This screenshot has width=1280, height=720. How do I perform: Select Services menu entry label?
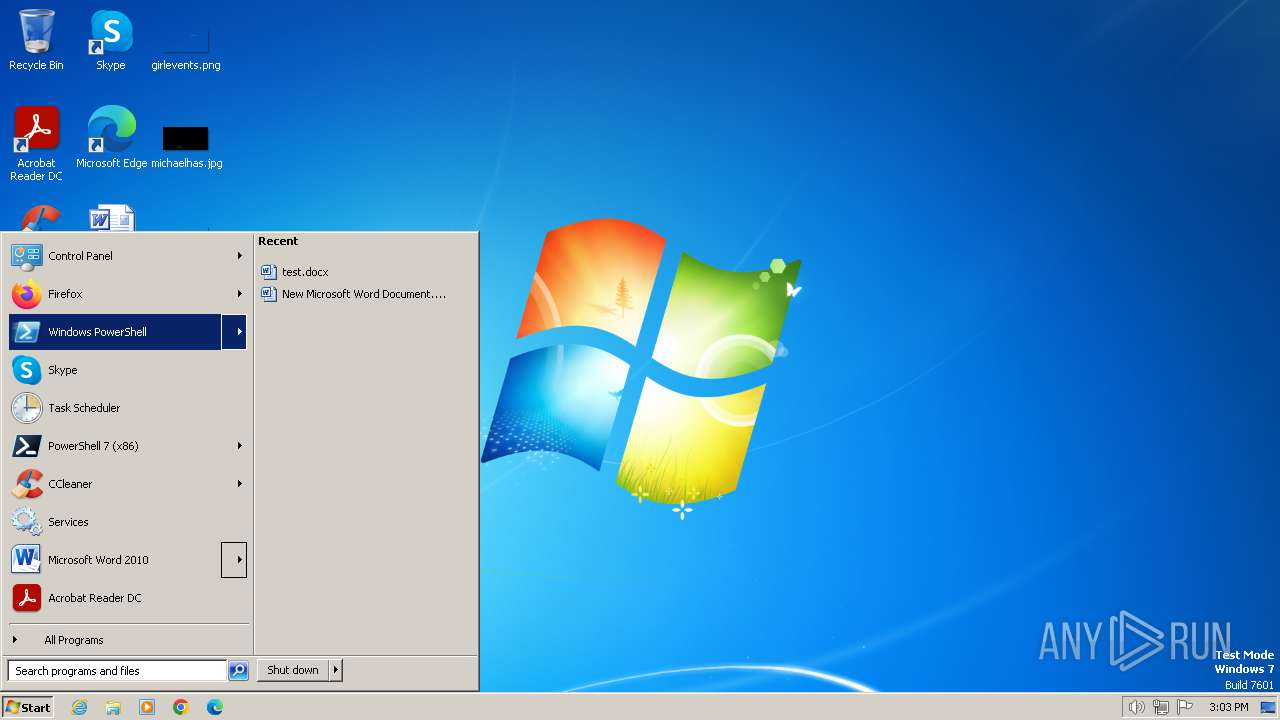(x=68, y=522)
